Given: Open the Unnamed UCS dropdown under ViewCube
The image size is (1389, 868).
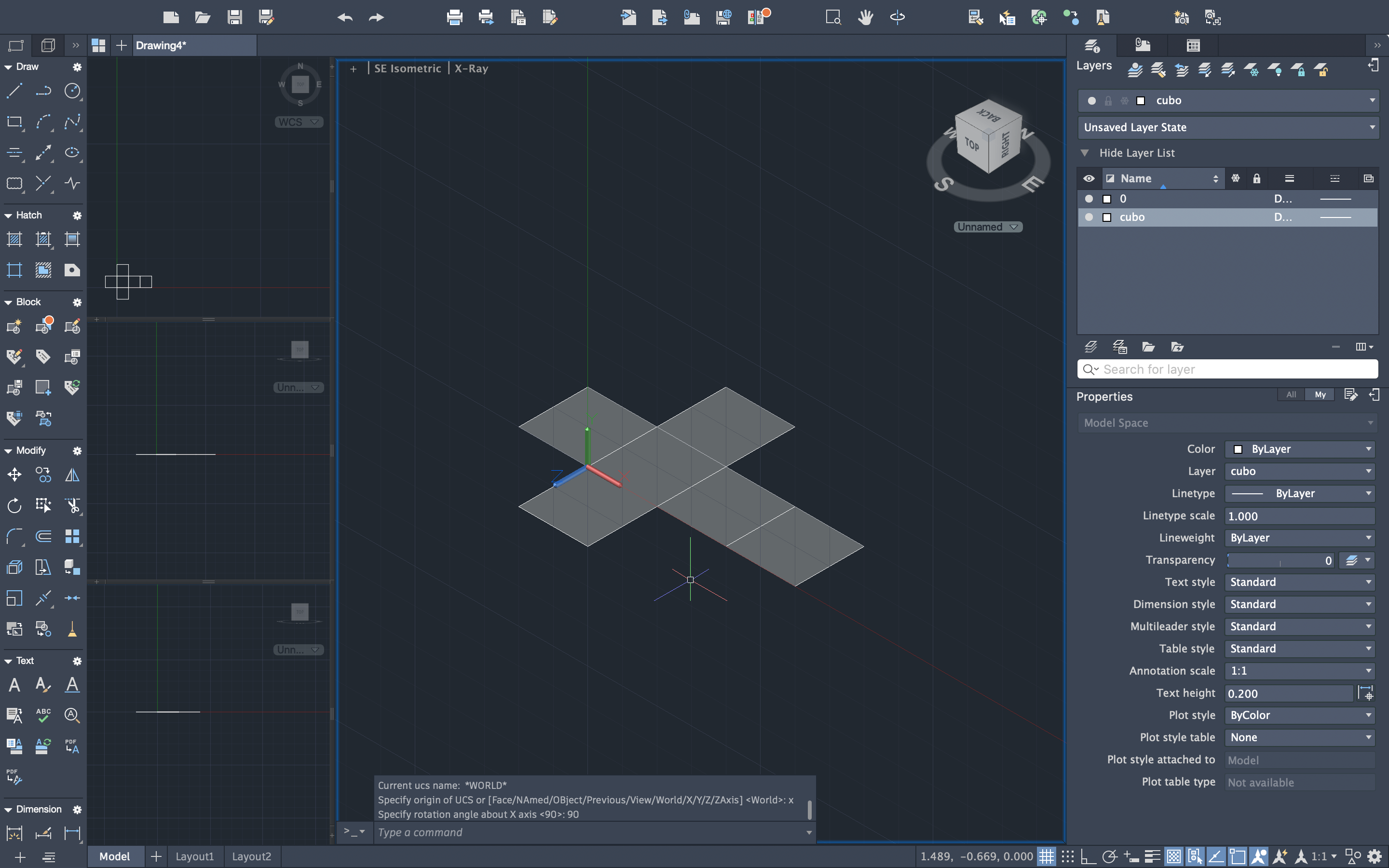Looking at the screenshot, I should (x=988, y=227).
